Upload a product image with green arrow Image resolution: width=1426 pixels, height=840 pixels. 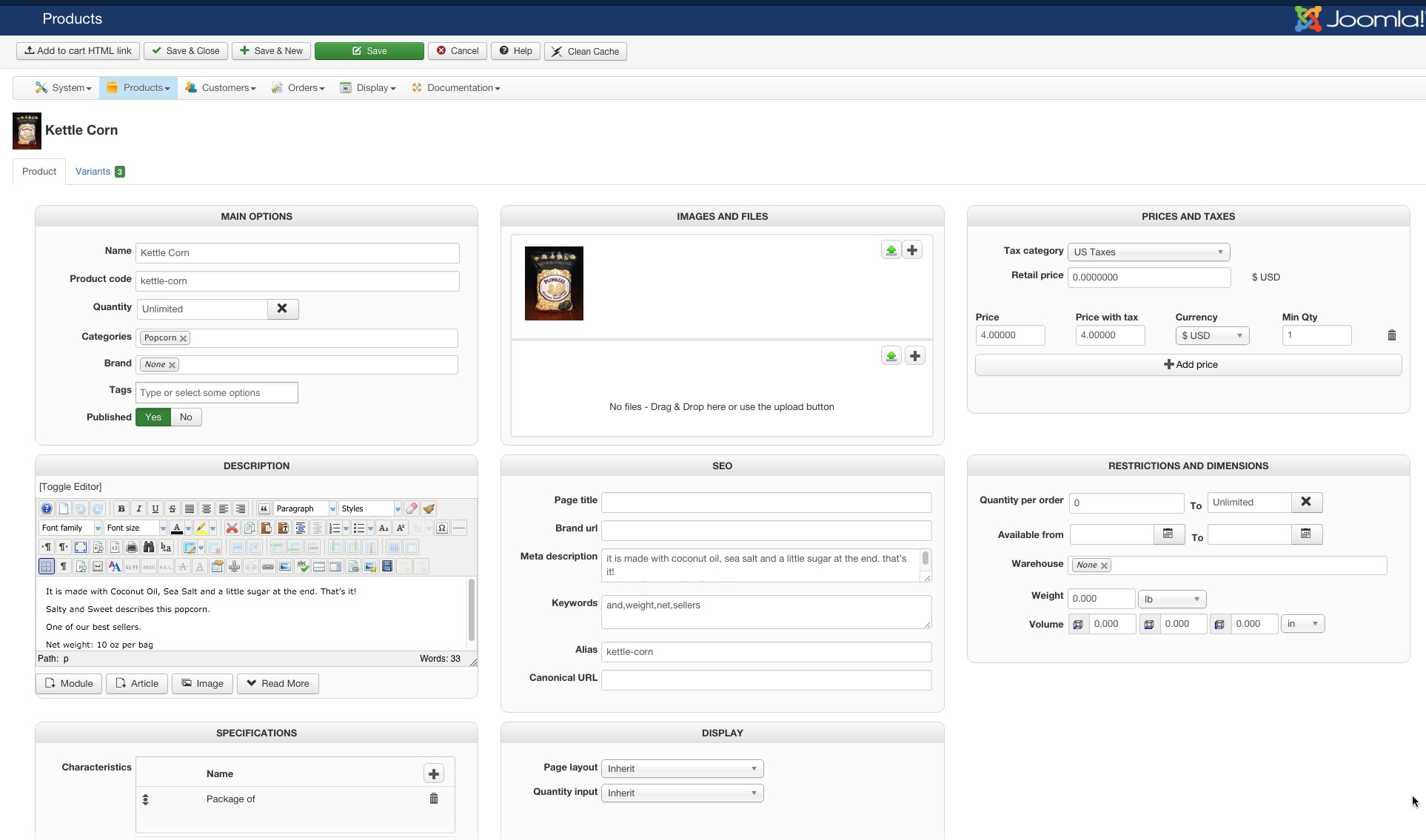(x=891, y=250)
